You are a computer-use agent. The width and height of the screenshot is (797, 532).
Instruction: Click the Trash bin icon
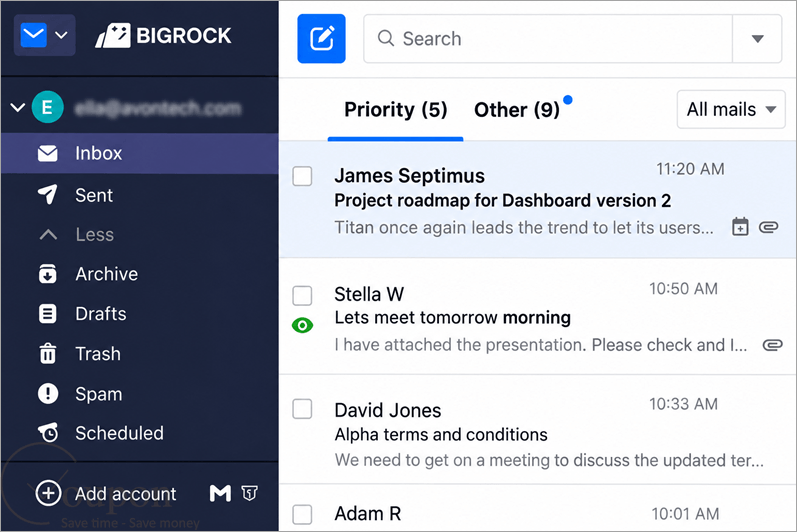[48, 354]
